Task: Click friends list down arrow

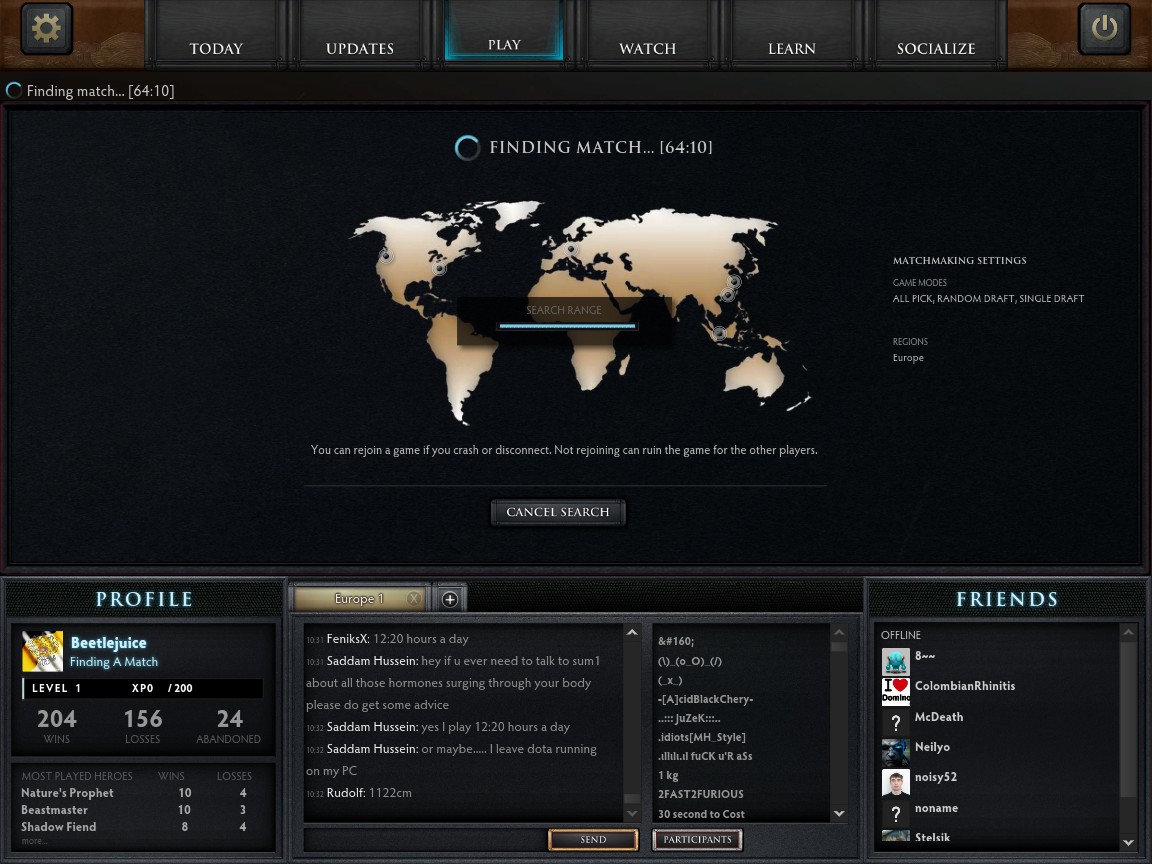Action: click(x=1128, y=843)
